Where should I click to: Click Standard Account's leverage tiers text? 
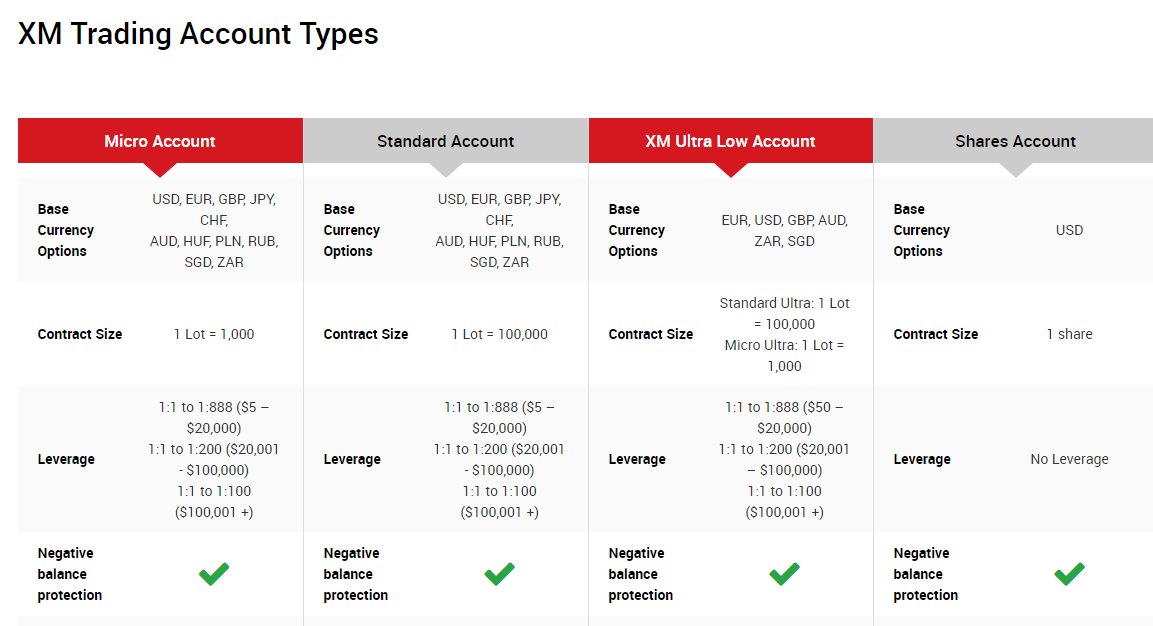(x=499, y=459)
